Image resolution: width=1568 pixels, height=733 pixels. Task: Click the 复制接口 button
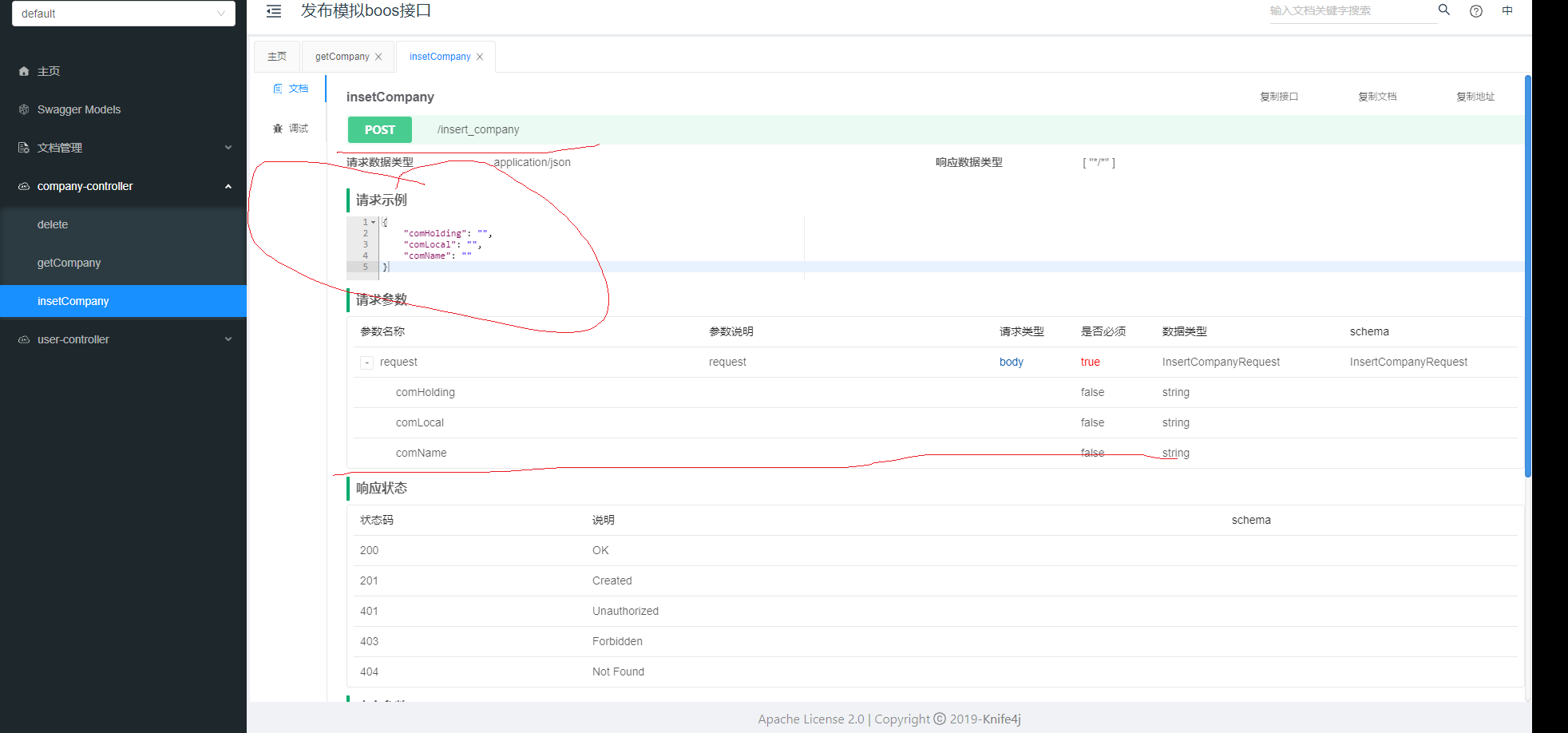click(1279, 97)
